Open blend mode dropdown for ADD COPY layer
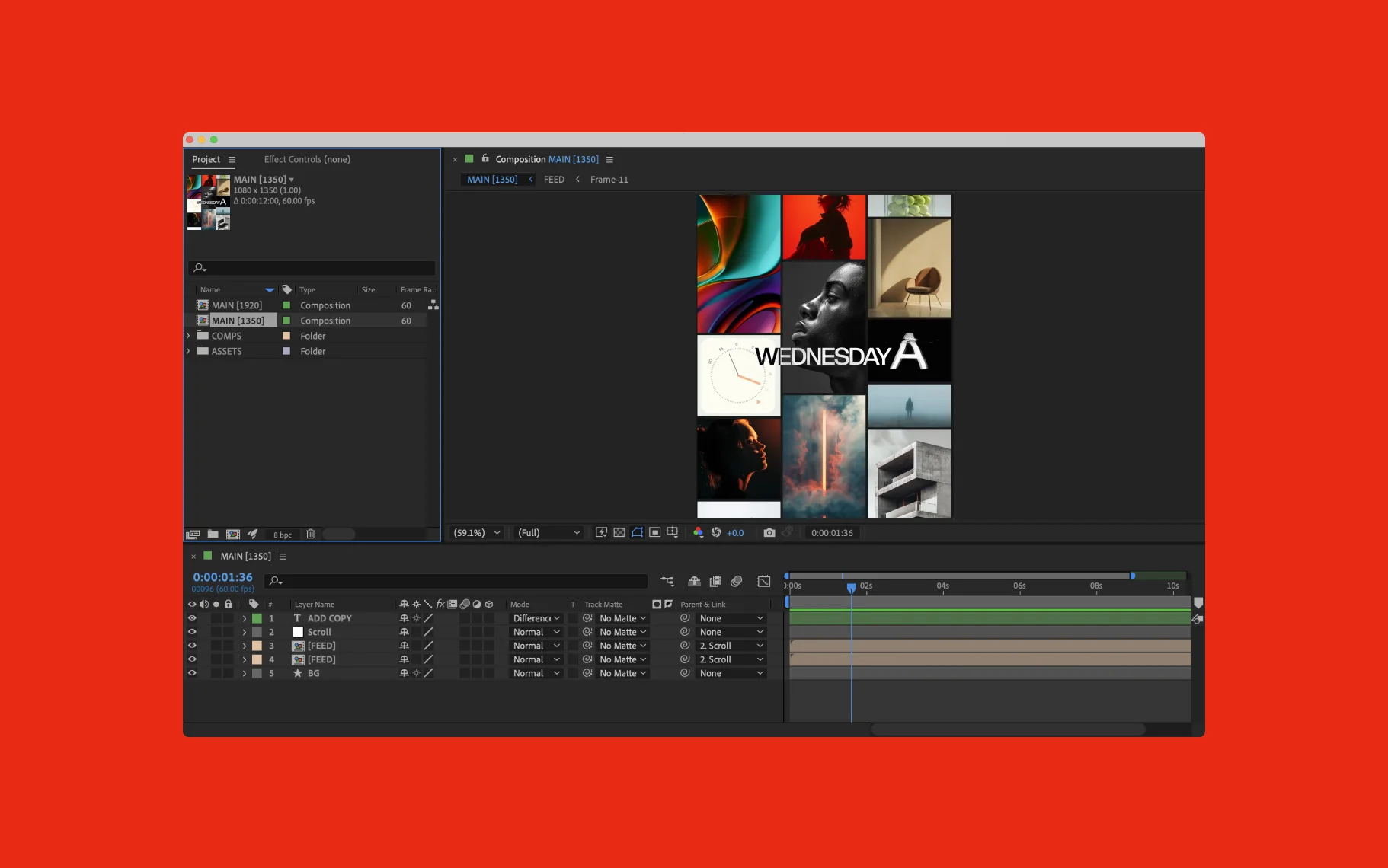The width and height of the screenshot is (1388, 868). click(x=536, y=618)
